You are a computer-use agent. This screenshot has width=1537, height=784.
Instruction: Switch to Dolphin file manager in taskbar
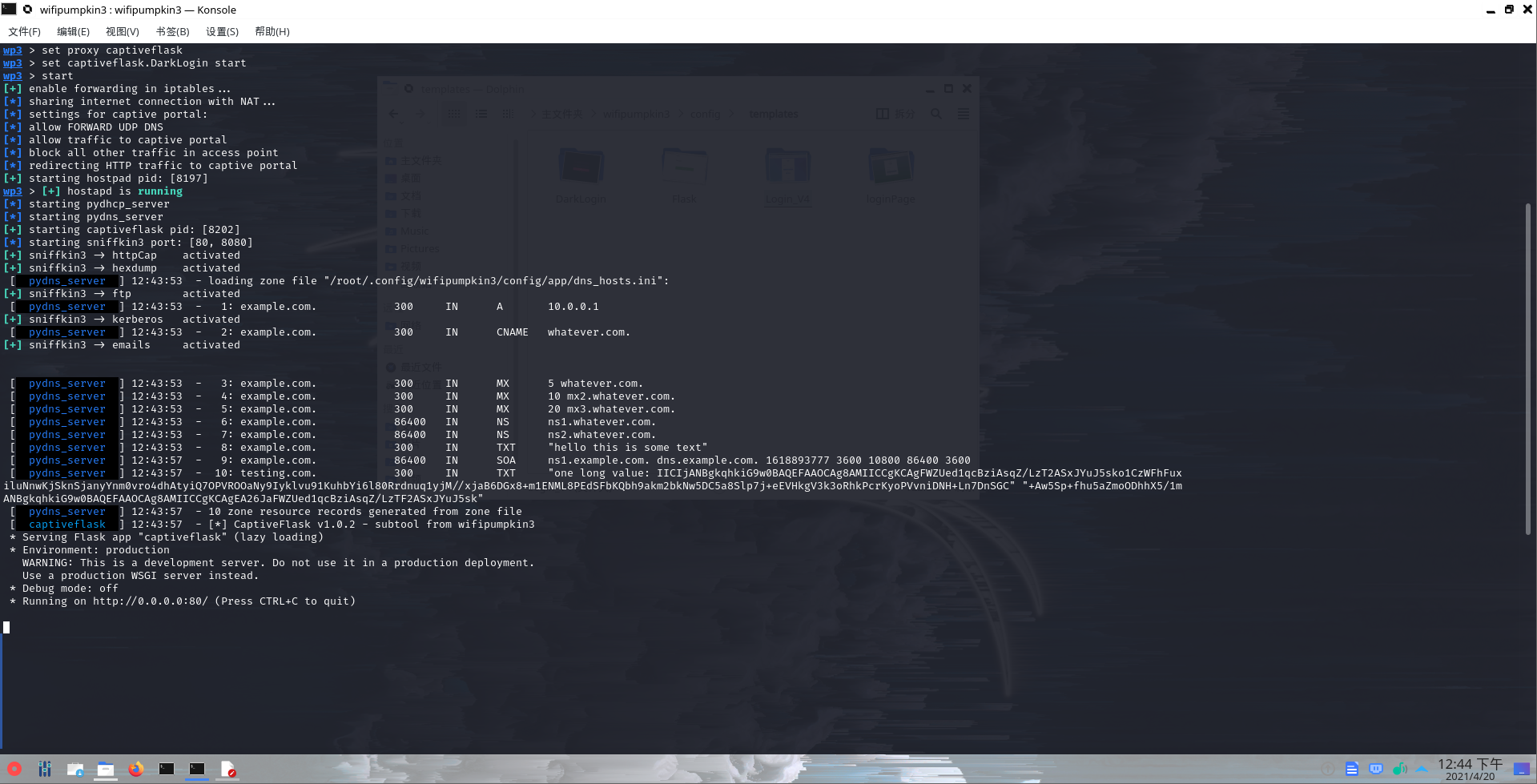[106, 769]
